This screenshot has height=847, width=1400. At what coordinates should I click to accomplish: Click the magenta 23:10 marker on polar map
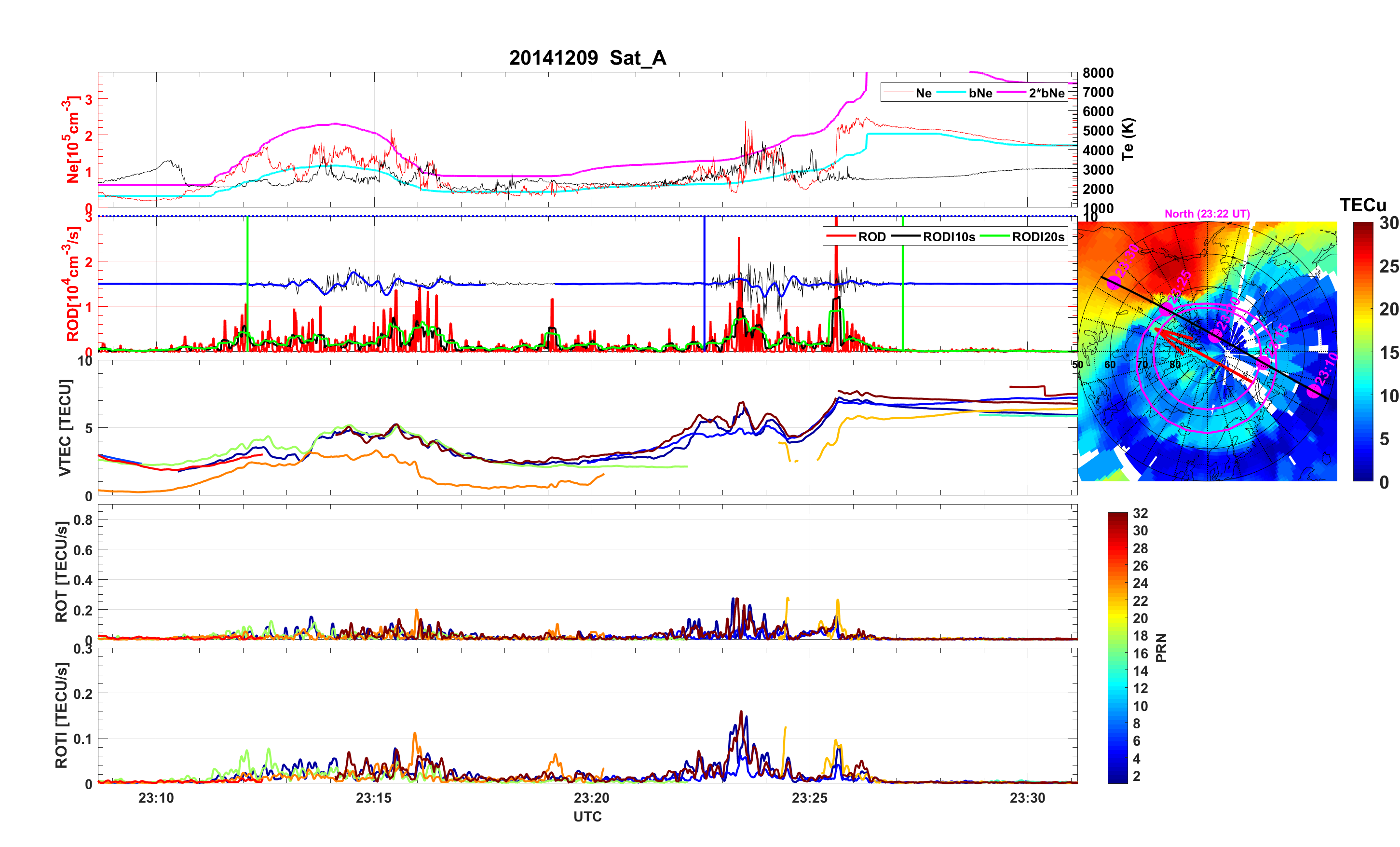[x=1314, y=391]
